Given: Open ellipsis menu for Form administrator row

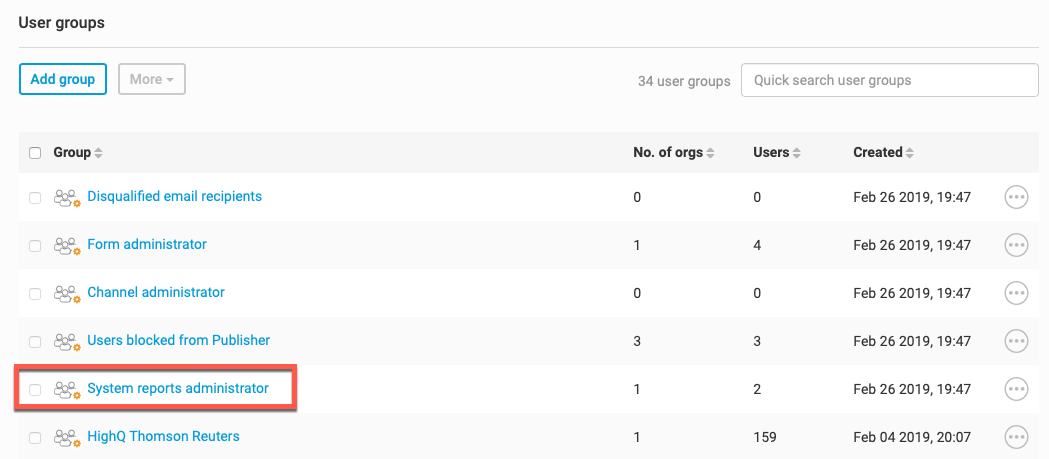Looking at the screenshot, I should pos(1016,245).
